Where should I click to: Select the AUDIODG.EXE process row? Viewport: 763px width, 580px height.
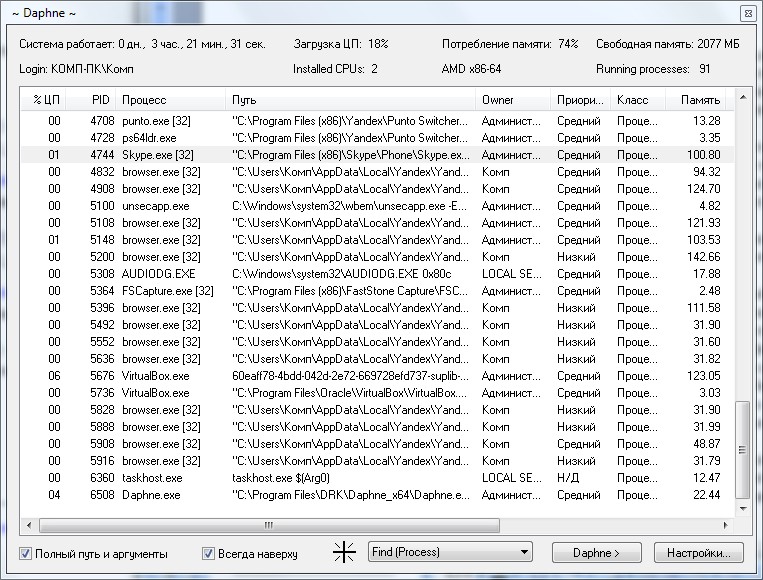[377, 274]
